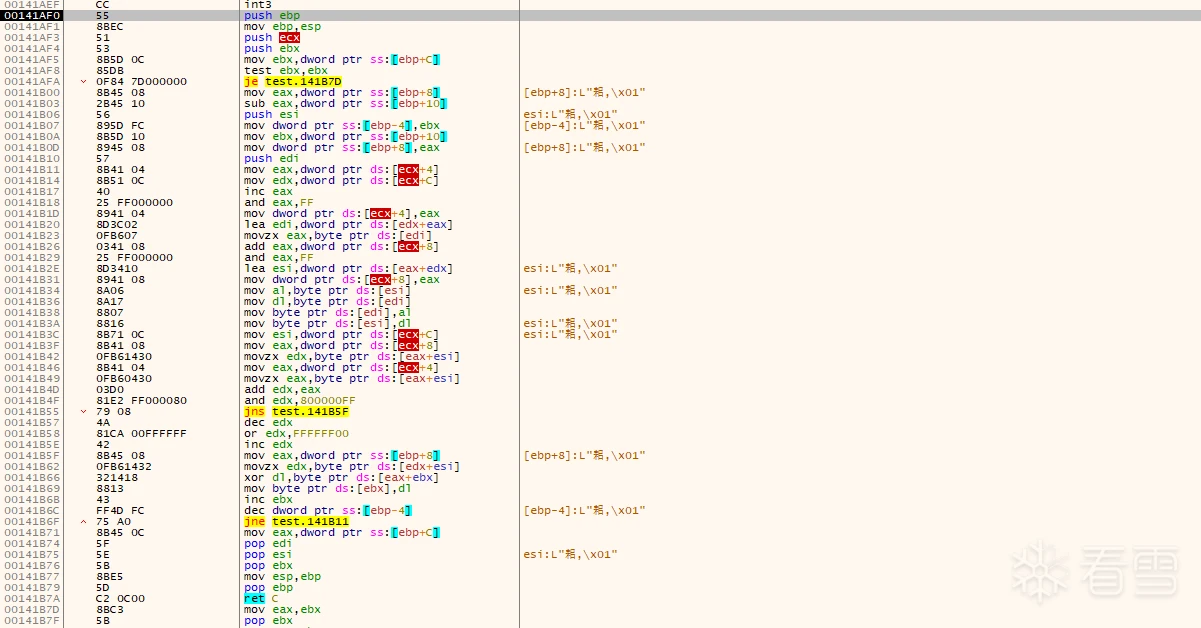The height and width of the screenshot is (628, 1201).
Task: Click the test ebx,ebx instruction
Action: (x=272, y=71)
